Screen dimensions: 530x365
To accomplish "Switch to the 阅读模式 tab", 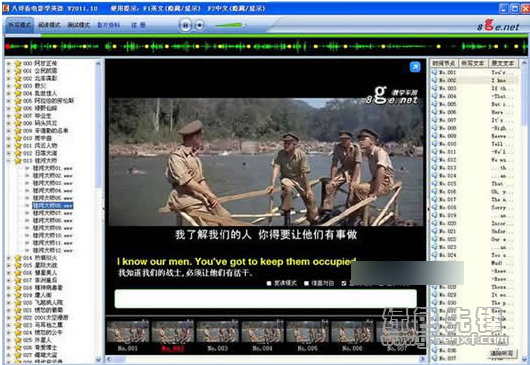I will (49, 25).
